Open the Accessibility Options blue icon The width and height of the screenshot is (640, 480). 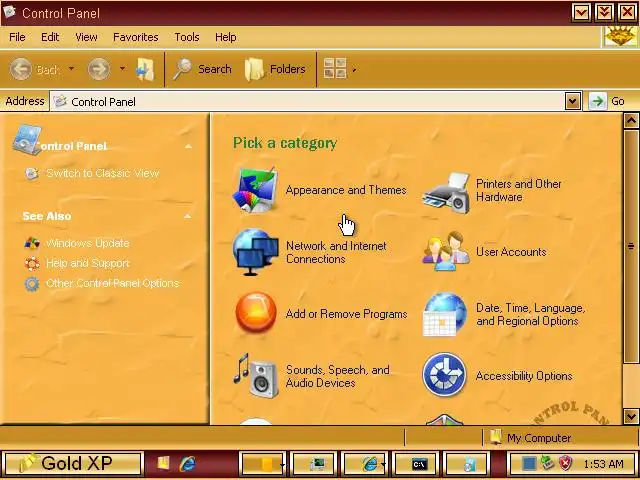click(x=444, y=375)
